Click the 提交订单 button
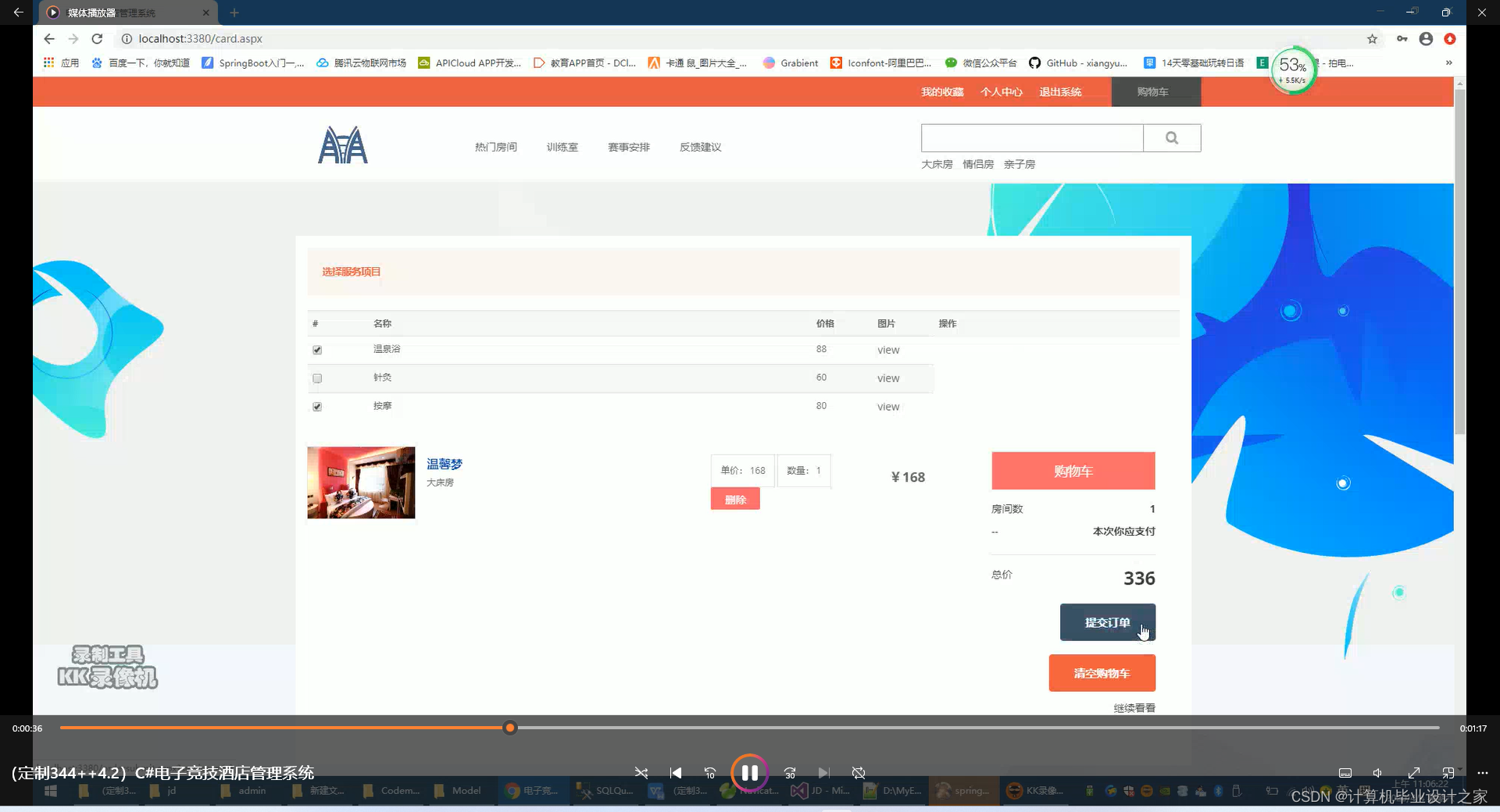 (1108, 622)
